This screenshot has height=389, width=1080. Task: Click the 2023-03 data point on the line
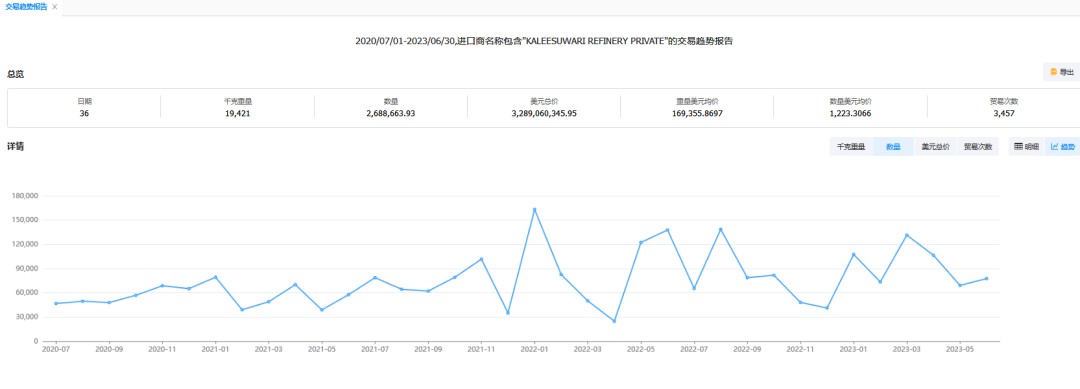906,235
